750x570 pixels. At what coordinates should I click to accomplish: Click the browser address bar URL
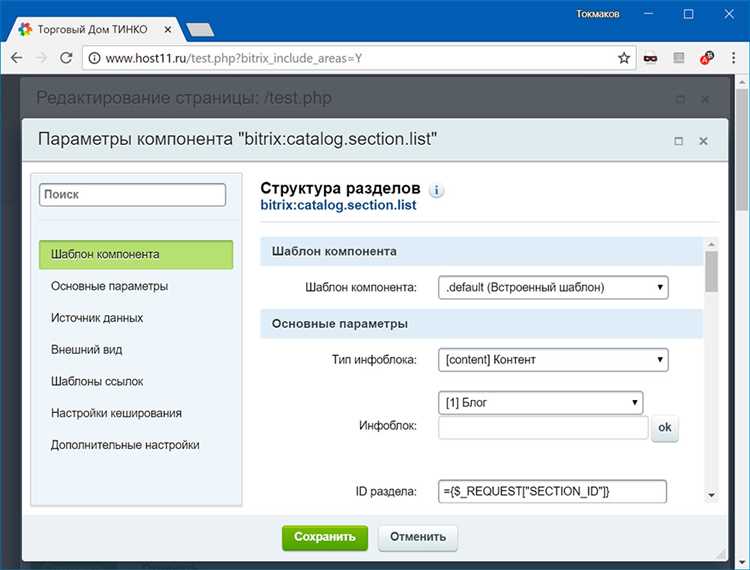tap(233, 58)
